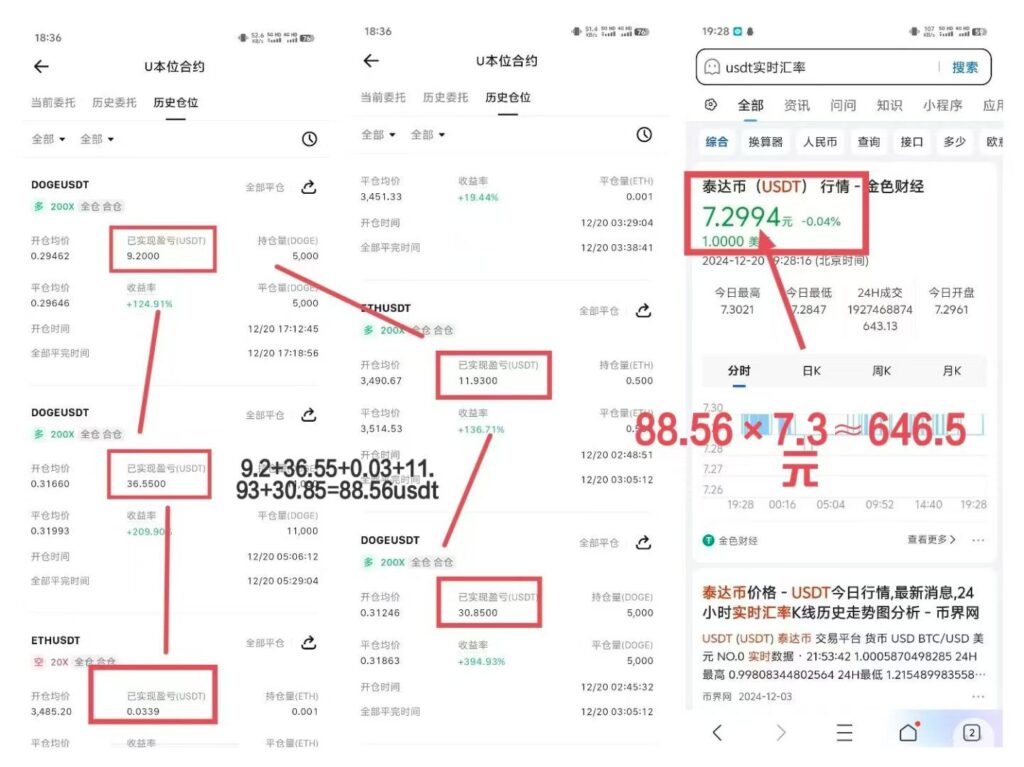
Task: Select 人民币 filter chip
Action: (x=820, y=142)
